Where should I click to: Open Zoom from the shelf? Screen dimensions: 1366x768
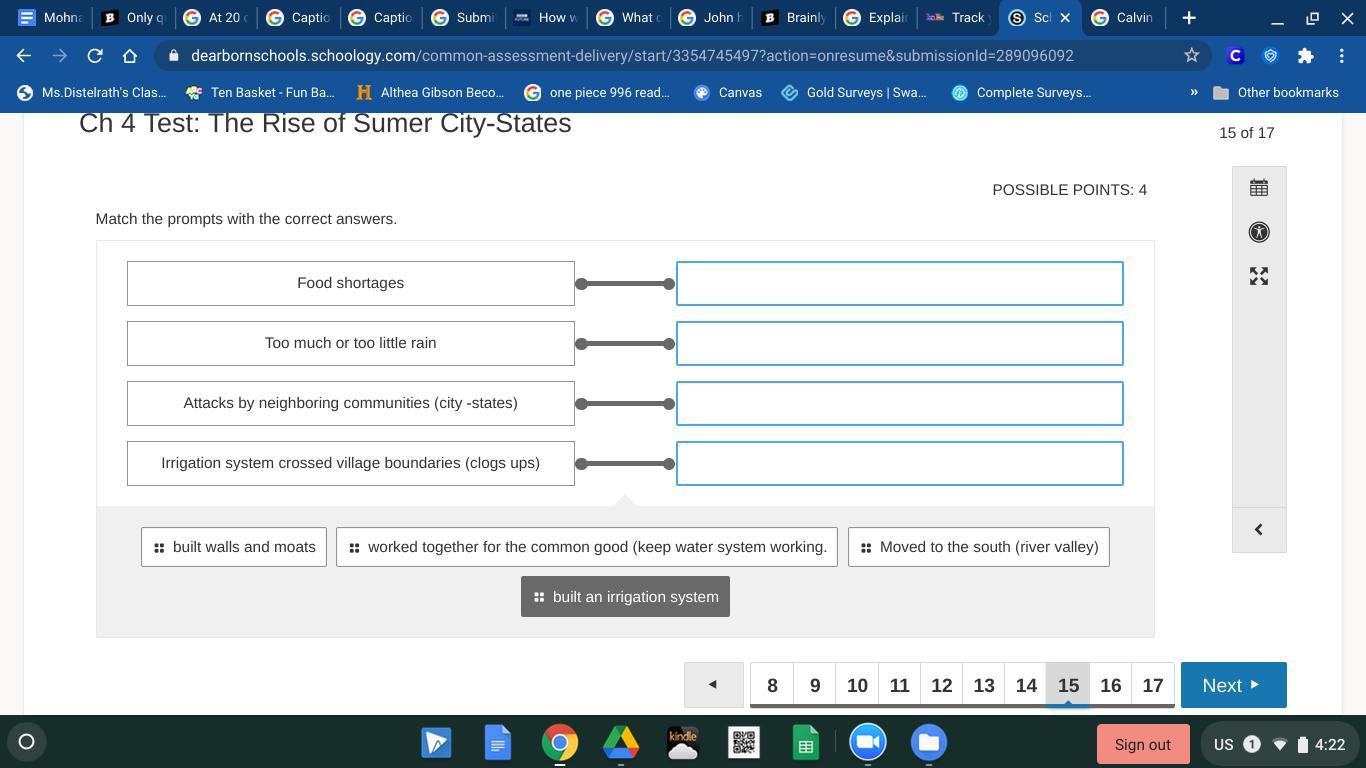pyautogui.click(x=867, y=742)
